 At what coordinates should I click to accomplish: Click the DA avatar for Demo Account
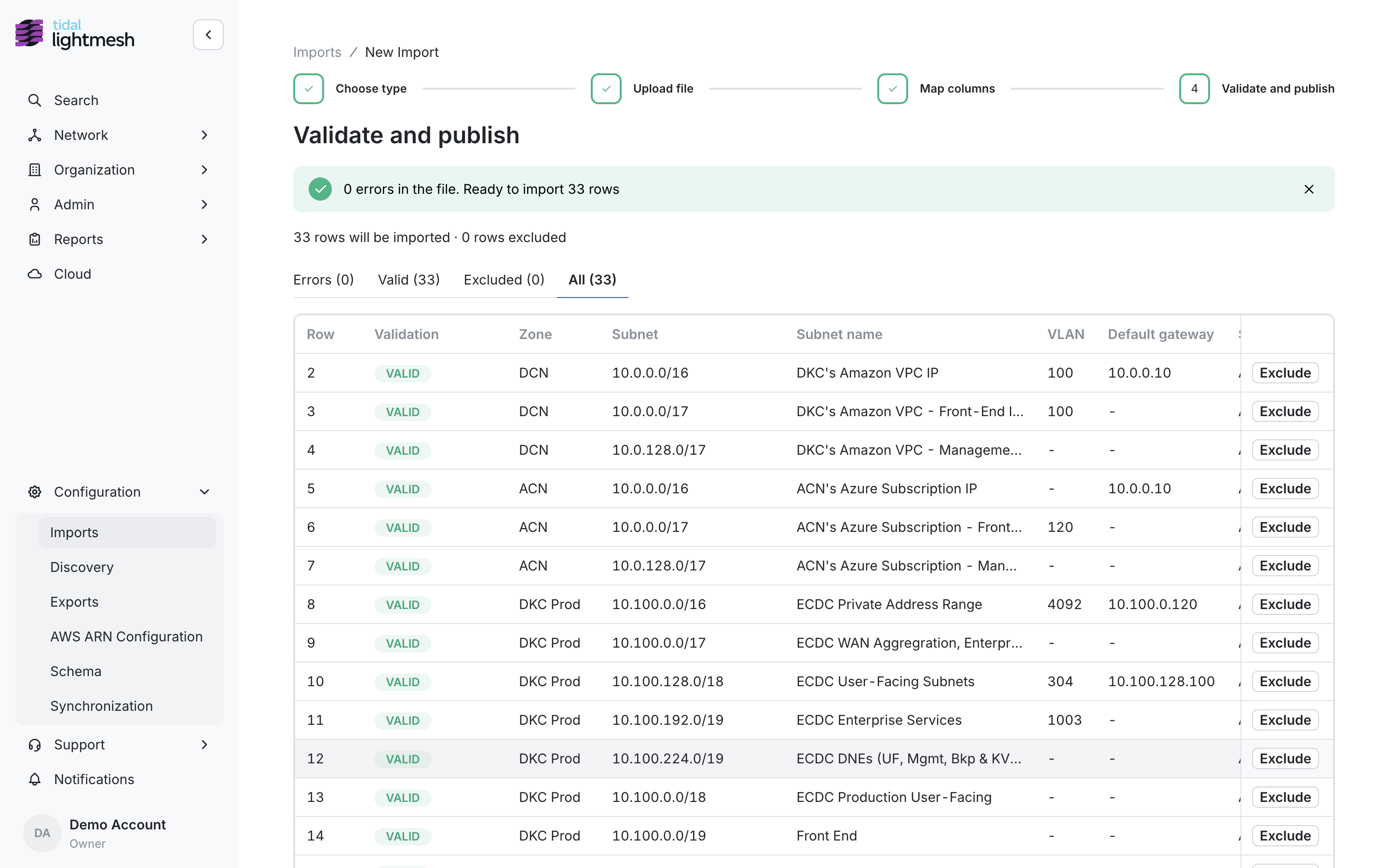coord(42,833)
